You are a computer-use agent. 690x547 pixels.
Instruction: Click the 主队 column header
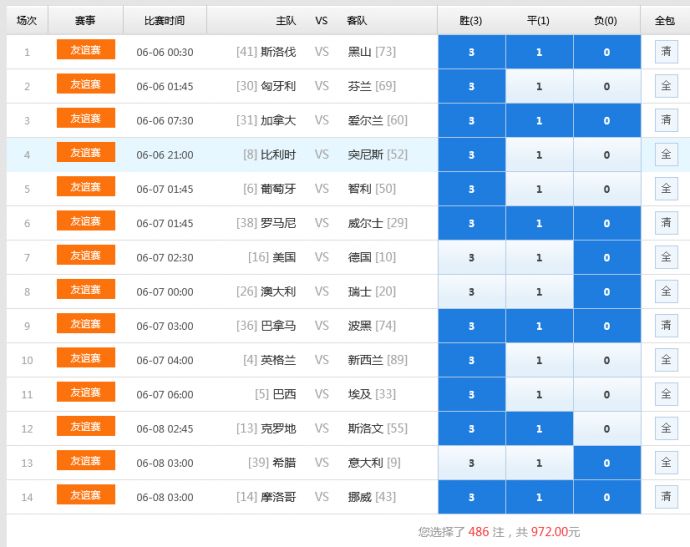286,20
